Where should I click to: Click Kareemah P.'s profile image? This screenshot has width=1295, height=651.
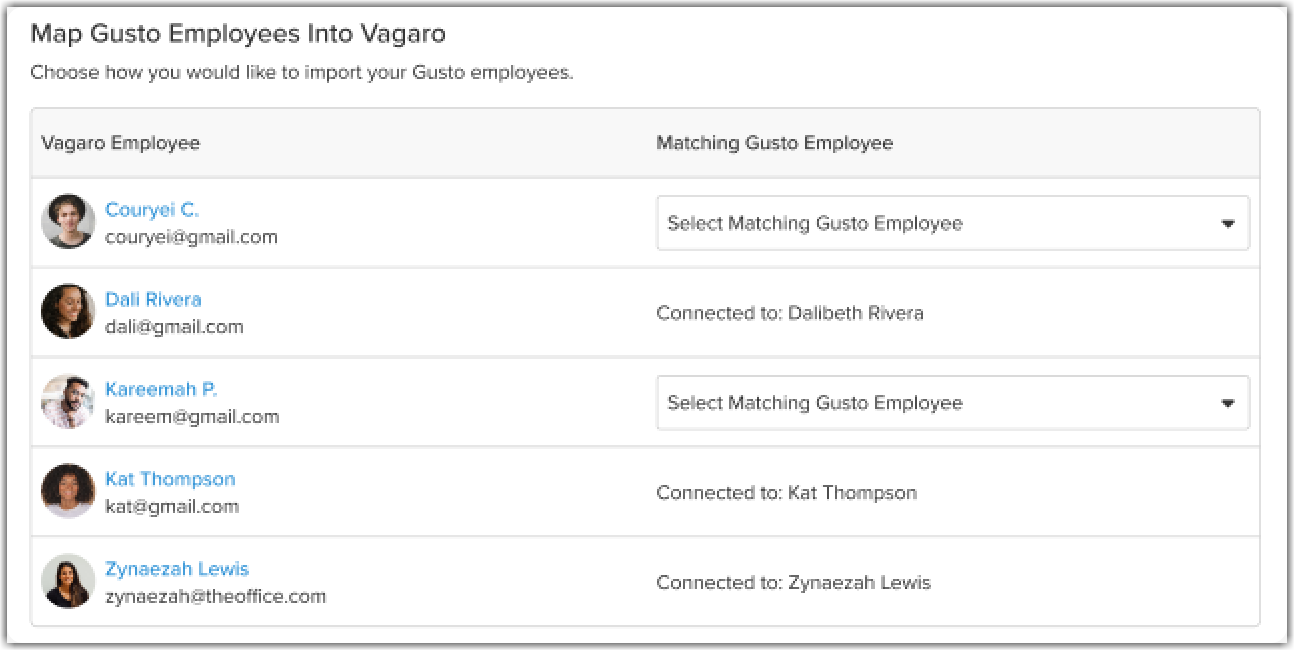[67, 401]
